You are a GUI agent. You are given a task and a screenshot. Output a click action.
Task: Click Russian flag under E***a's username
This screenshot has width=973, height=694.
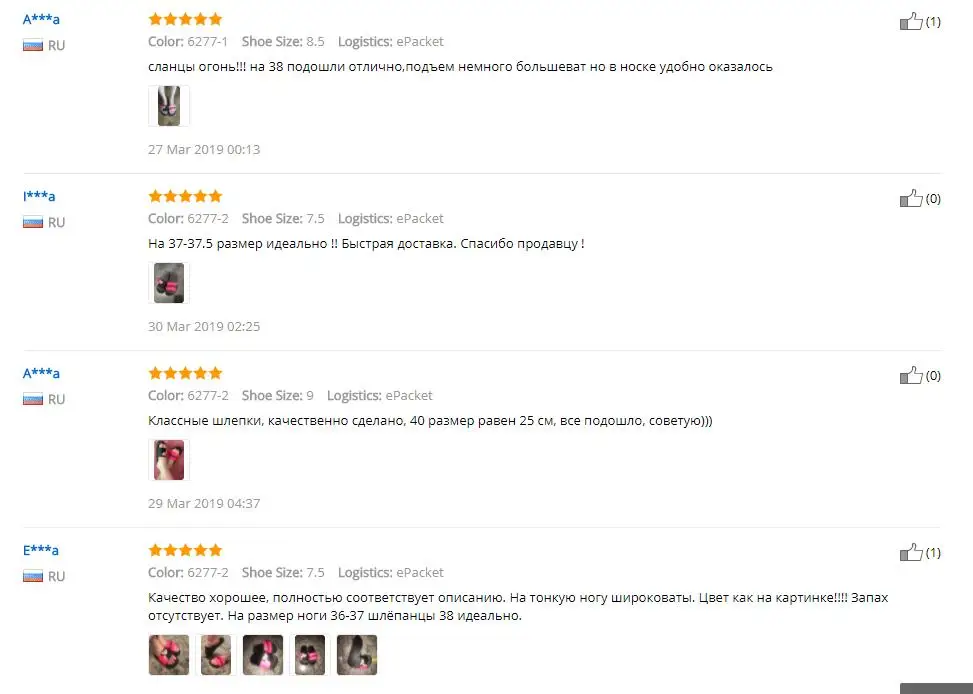coord(33,576)
